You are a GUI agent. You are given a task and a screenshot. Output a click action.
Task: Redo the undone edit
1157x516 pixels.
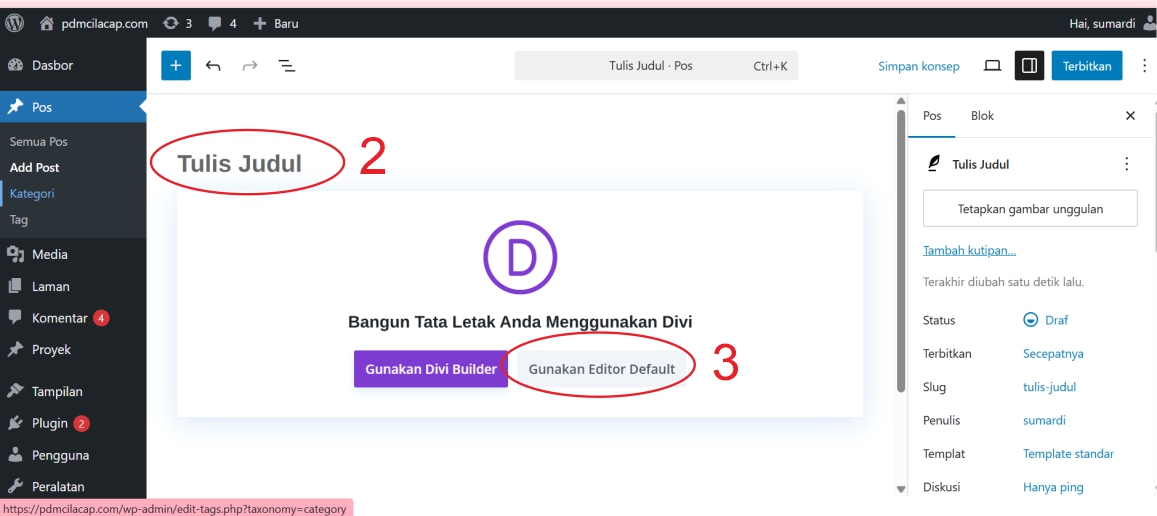point(250,66)
